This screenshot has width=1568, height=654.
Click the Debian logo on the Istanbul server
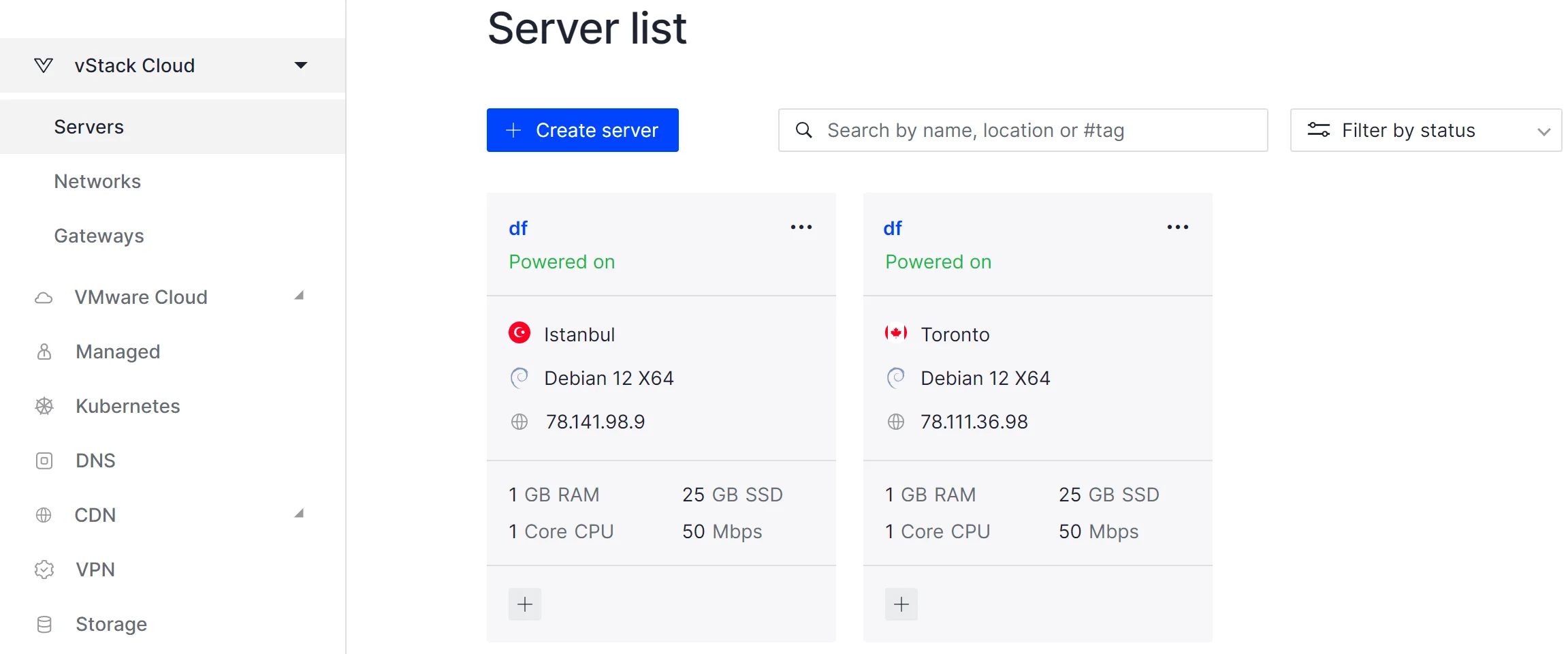pyautogui.click(x=520, y=377)
